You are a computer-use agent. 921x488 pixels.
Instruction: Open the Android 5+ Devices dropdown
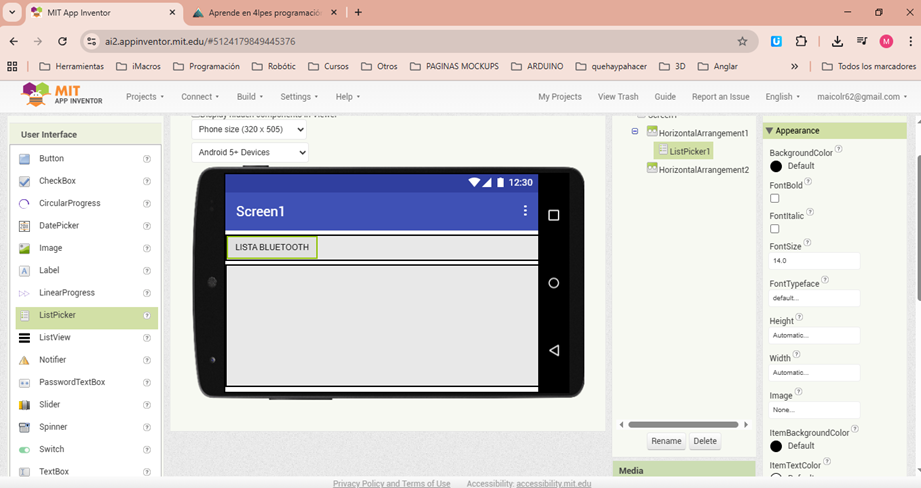pyautogui.click(x=249, y=153)
